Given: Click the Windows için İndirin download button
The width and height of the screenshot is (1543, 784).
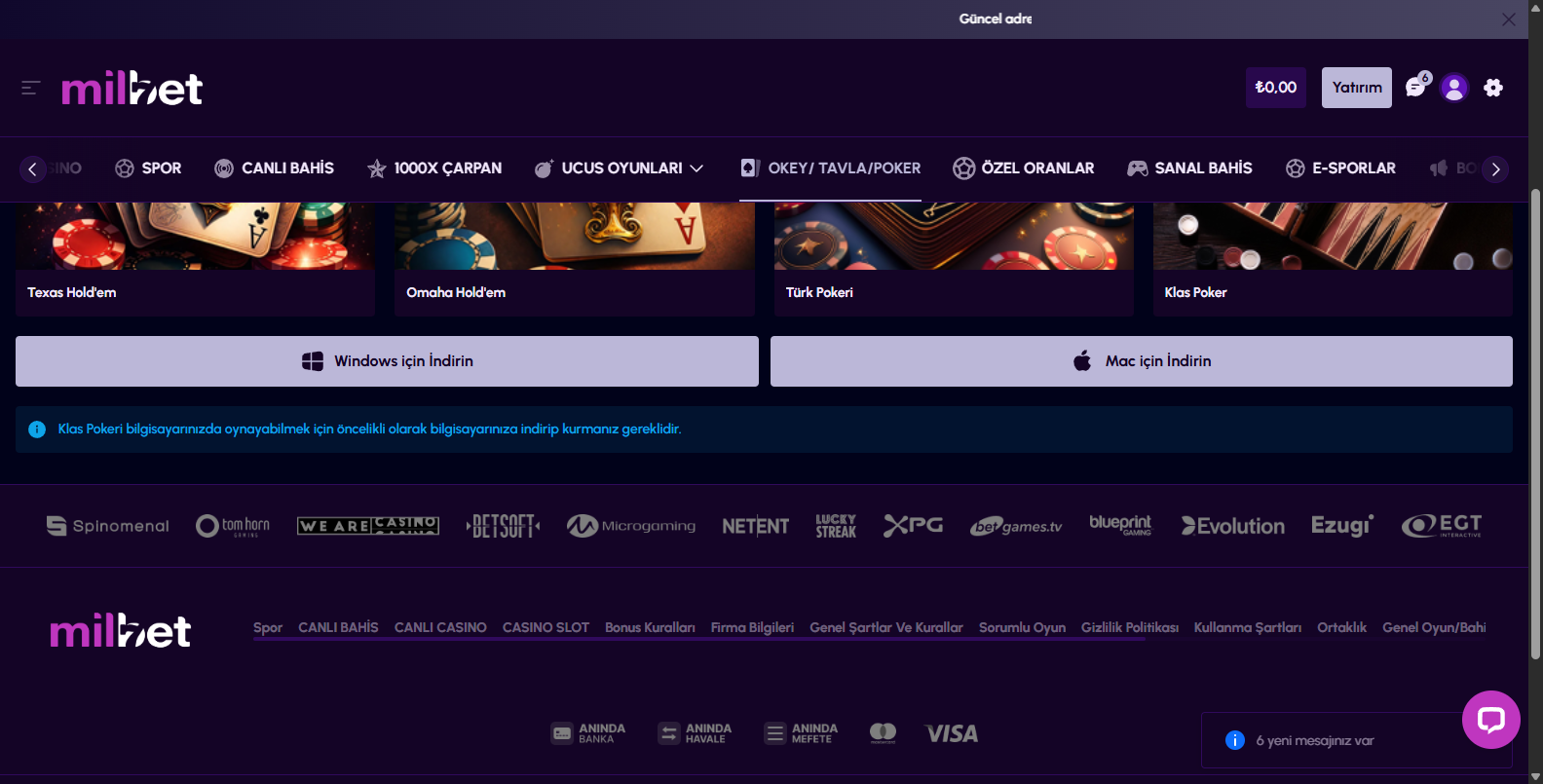Looking at the screenshot, I should (x=387, y=361).
